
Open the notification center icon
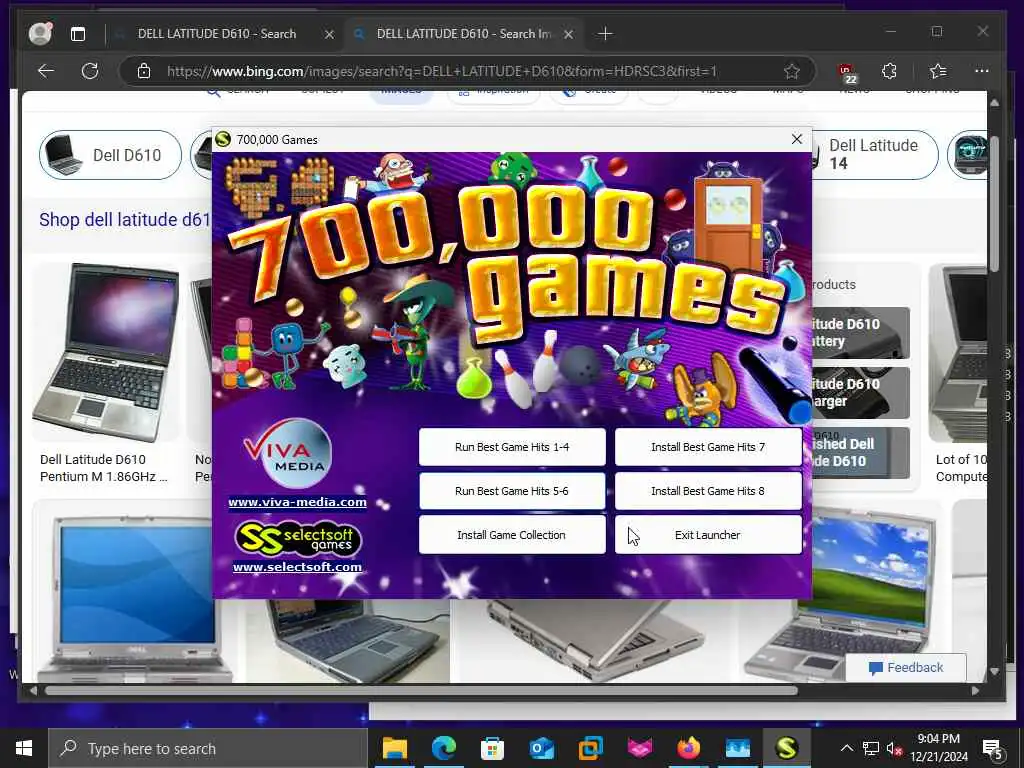(x=992, y=749)
